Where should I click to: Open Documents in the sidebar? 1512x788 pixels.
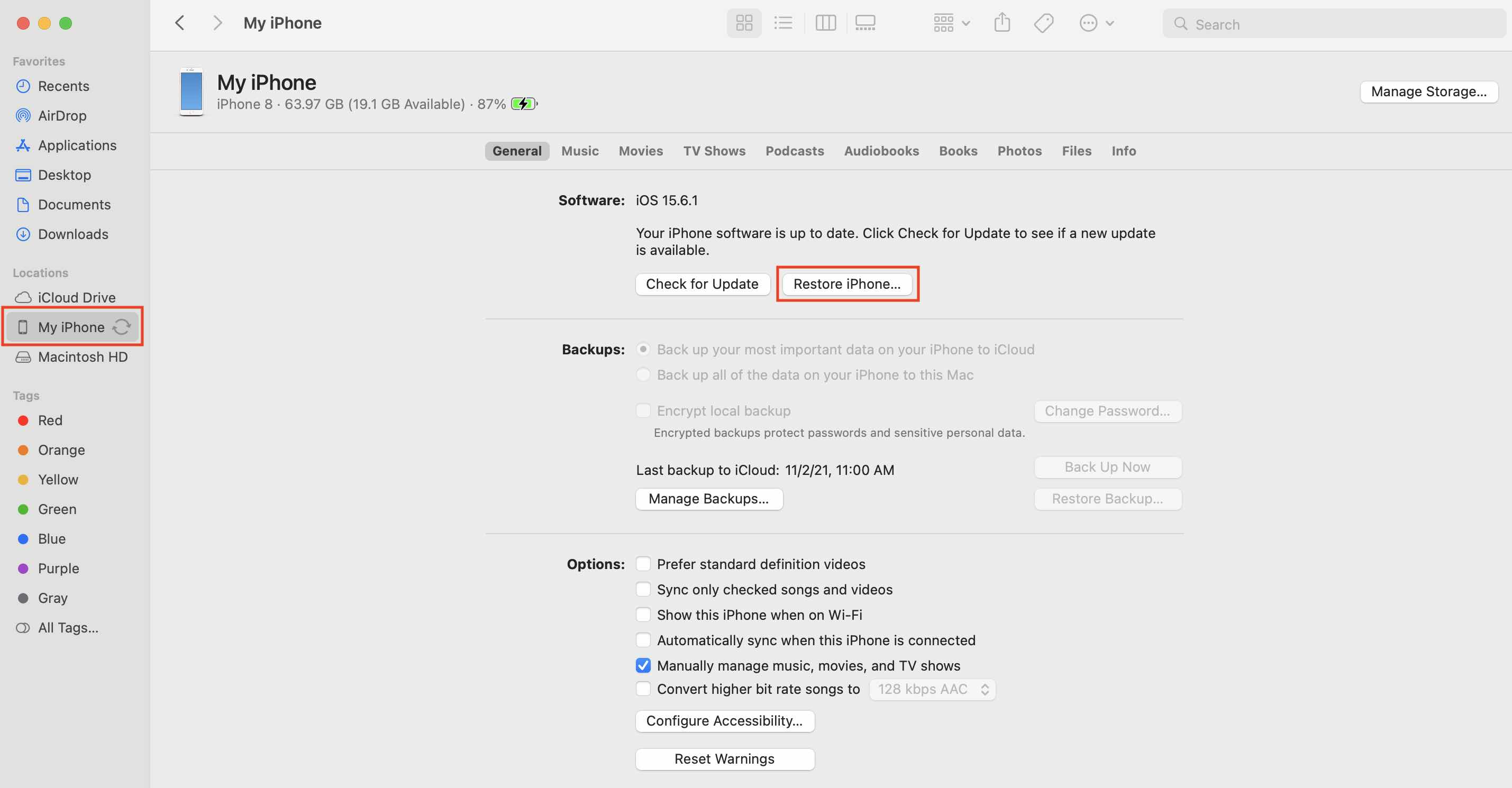[74, 204]
